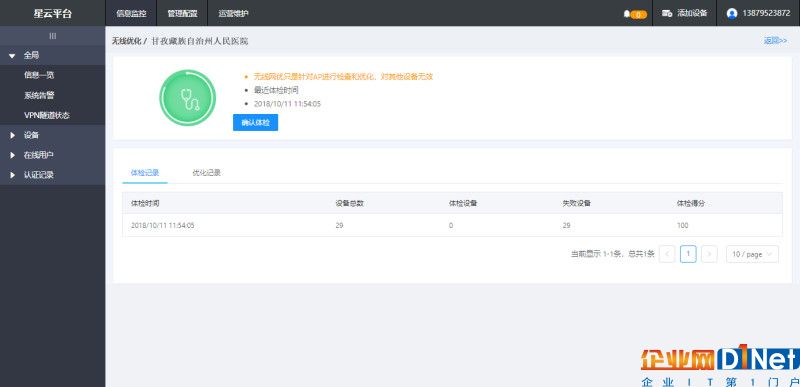Click the 返回>> link
Image resolution: width=800 pixels, height=387 pixels.
pos(776,41)
